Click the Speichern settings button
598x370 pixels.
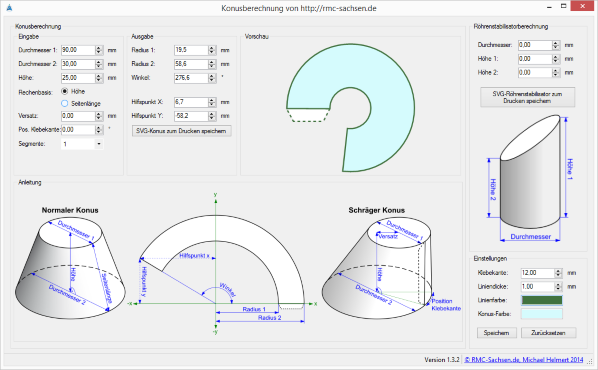point(497,333)
